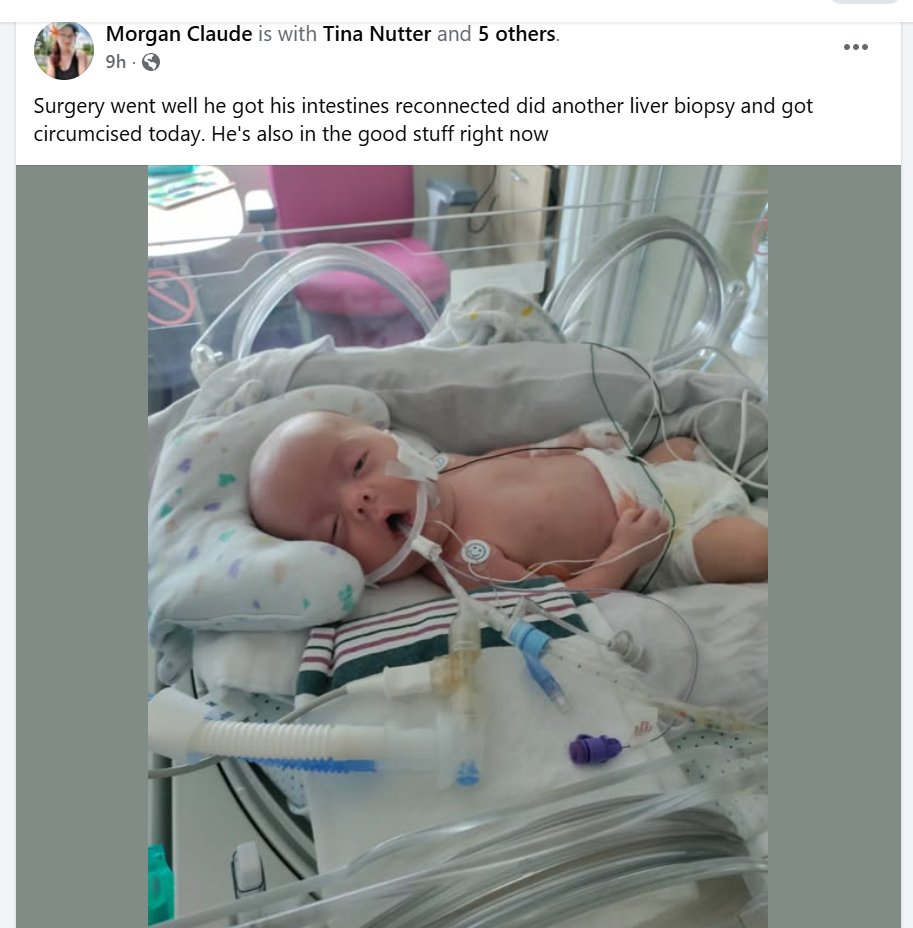Visit Tina Nutter's tagged profile

376,34
